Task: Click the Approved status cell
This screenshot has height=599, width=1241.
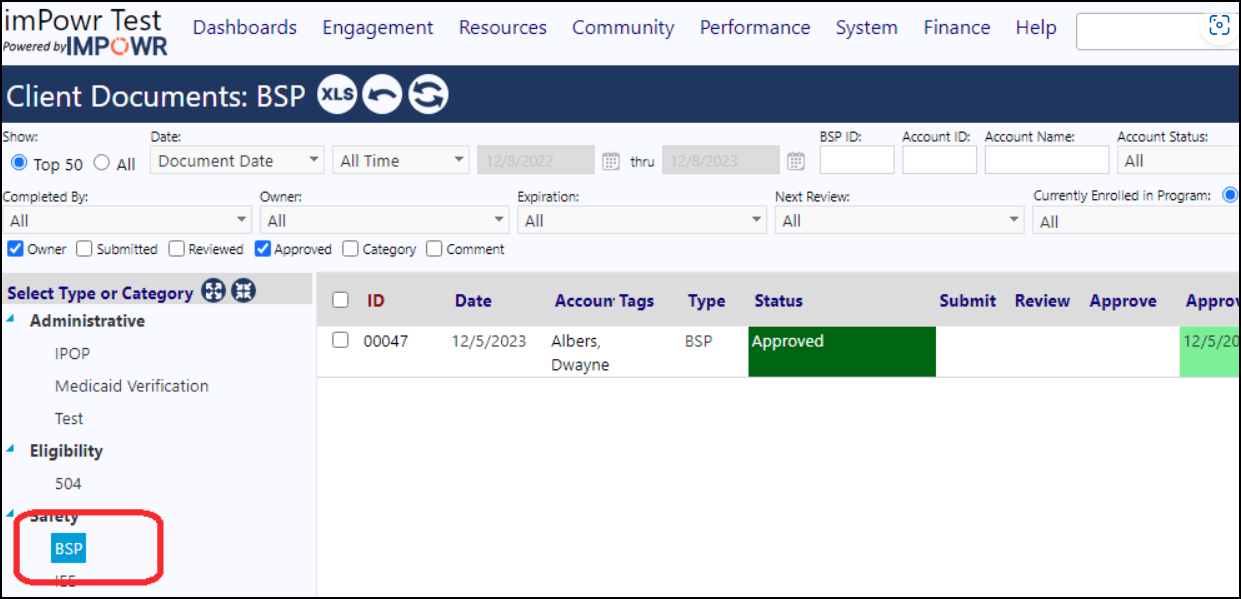Action: pos(842,352)
